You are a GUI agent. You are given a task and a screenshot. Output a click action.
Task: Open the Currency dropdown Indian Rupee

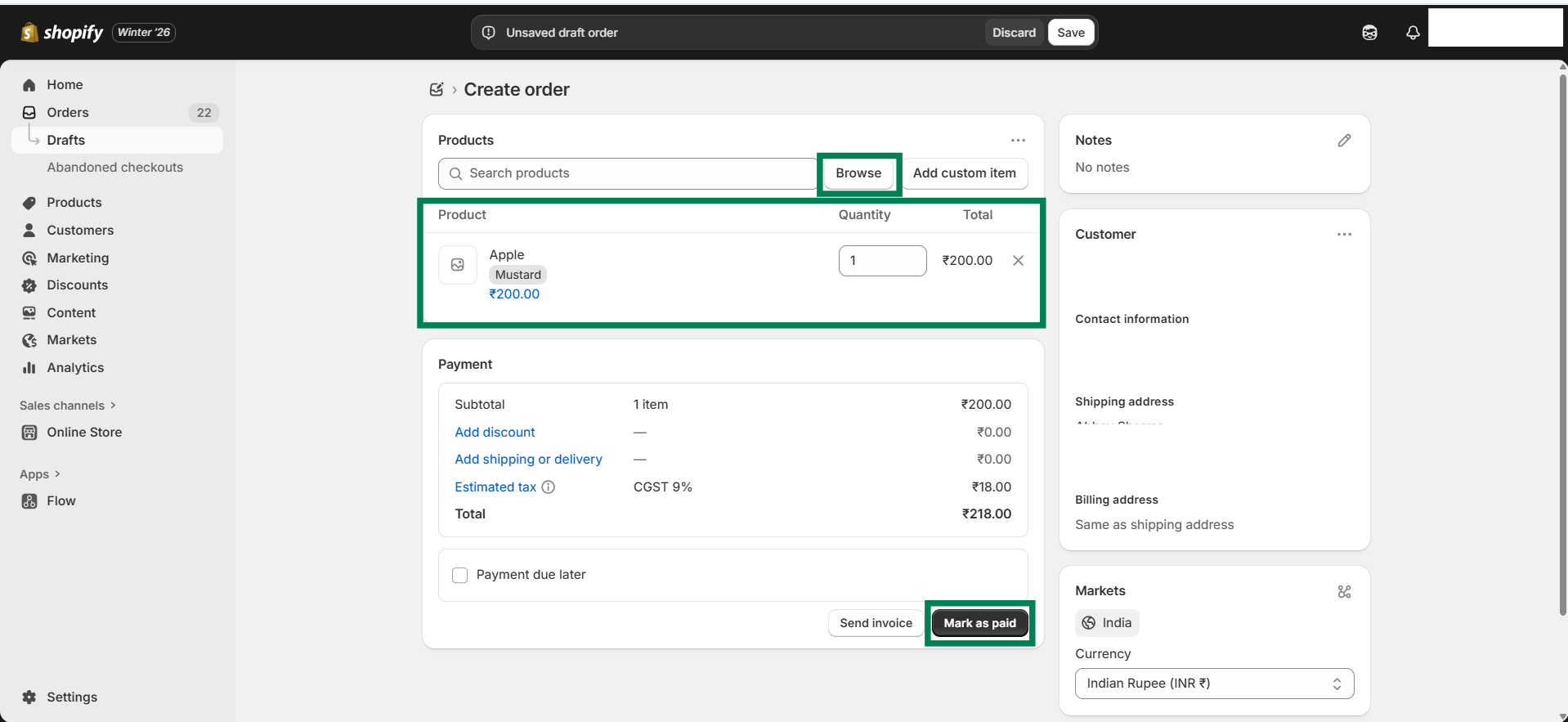coord(1213,684)
